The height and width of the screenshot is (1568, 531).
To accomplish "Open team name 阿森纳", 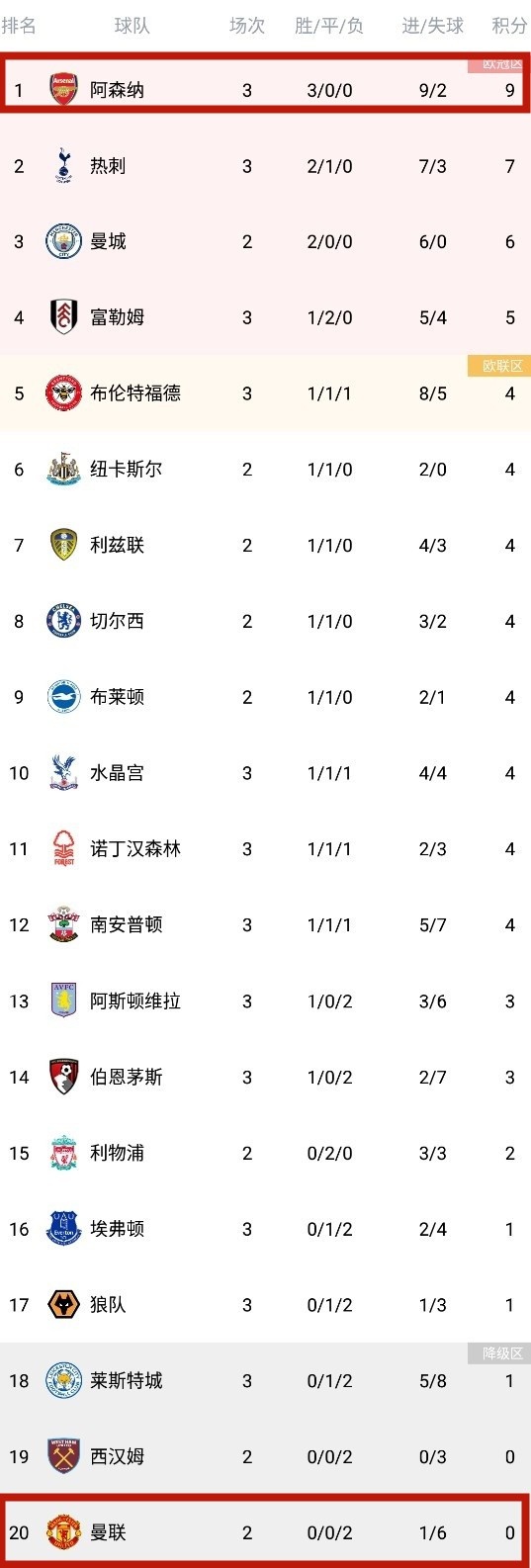I will [x=117, y=90].
